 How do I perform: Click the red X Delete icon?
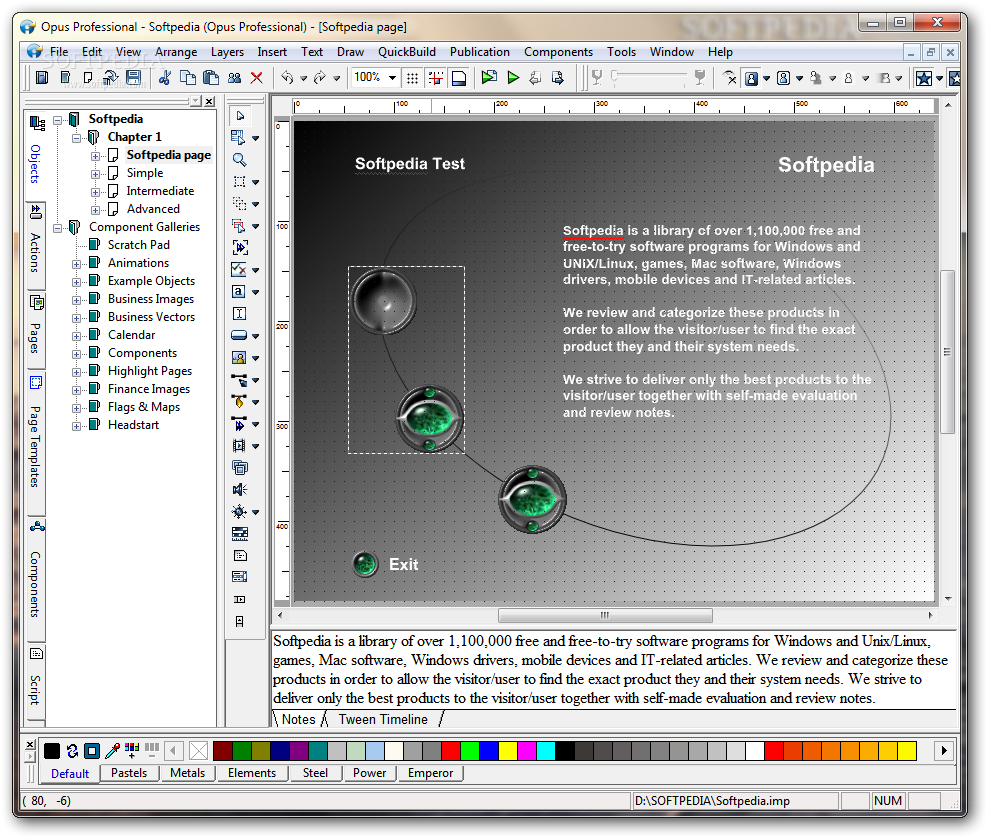click(x=256, y=77)
